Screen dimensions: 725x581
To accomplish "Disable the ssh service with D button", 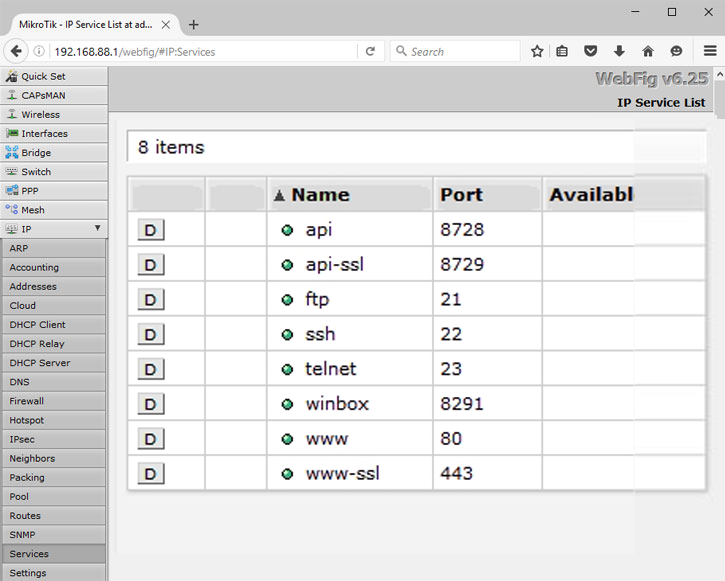I will point(151,334).
